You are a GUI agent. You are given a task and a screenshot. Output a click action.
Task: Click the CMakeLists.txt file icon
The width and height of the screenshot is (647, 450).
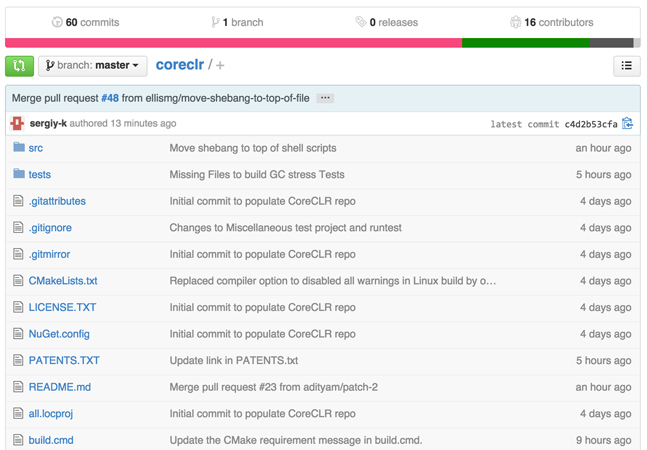(18, 280)
